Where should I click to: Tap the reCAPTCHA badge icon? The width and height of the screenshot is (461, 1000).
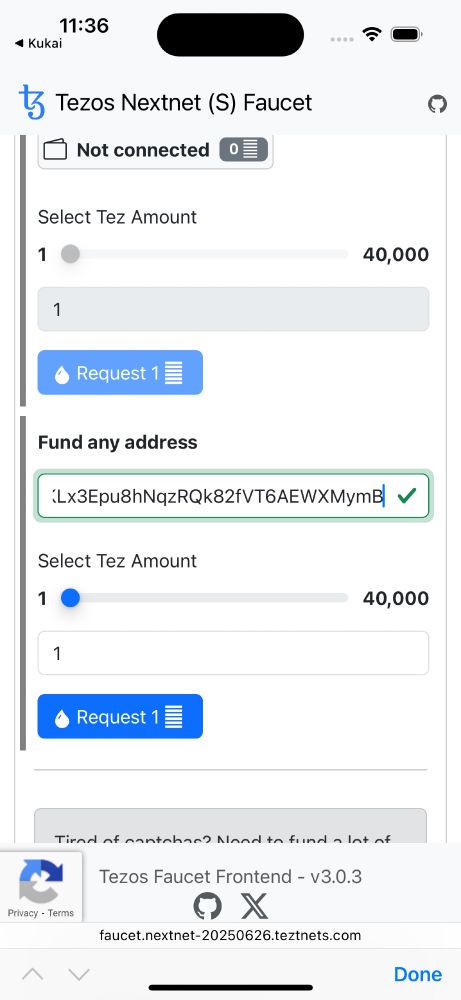(41, 880)
